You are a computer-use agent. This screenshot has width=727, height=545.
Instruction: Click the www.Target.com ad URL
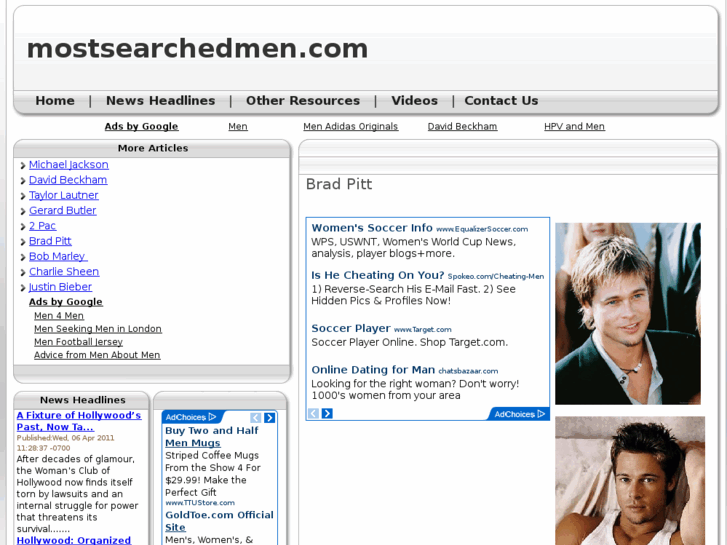422,330
